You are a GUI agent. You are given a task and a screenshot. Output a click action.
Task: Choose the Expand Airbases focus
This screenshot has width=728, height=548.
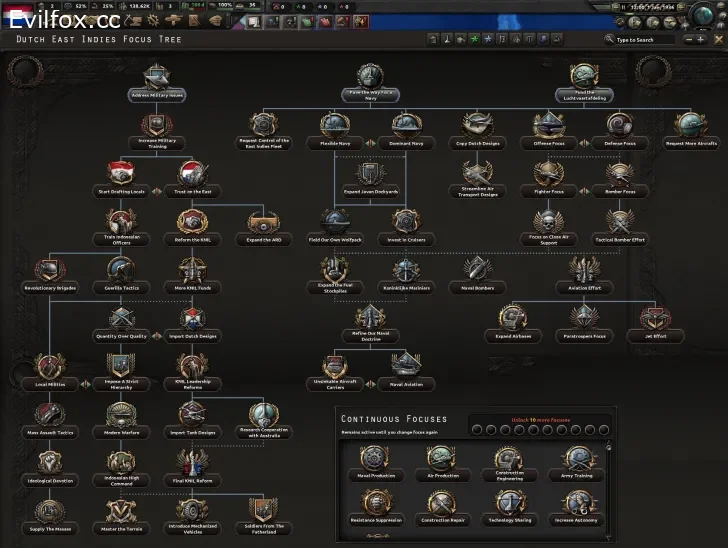click(x=513, y=320)
